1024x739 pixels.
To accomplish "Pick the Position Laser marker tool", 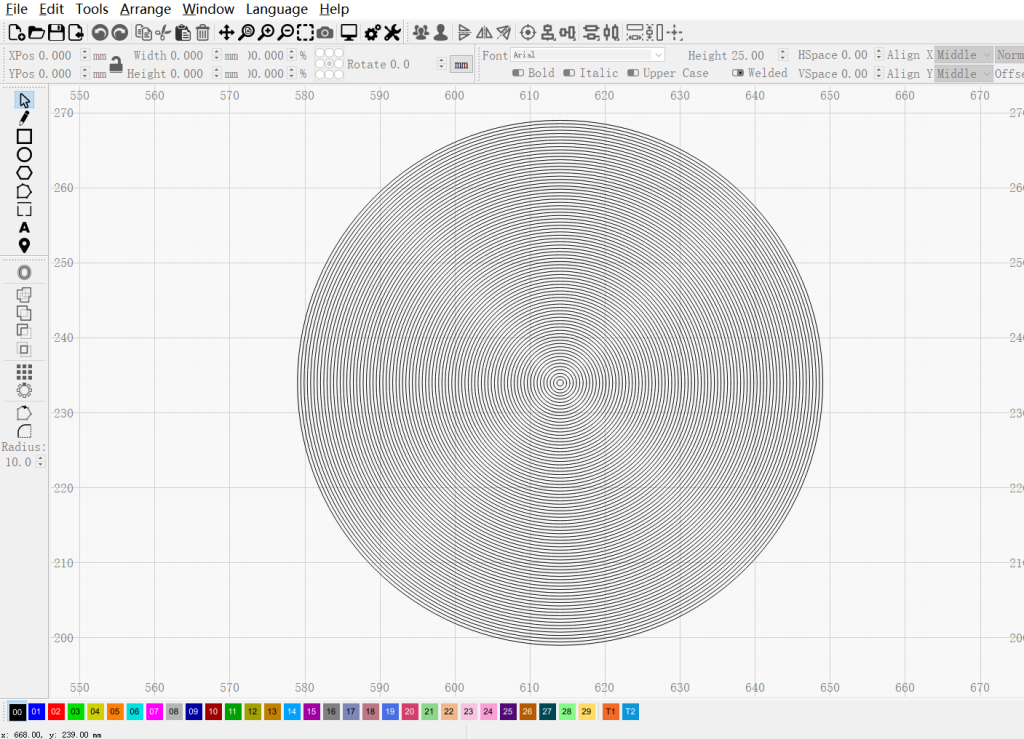I will 24,245.
